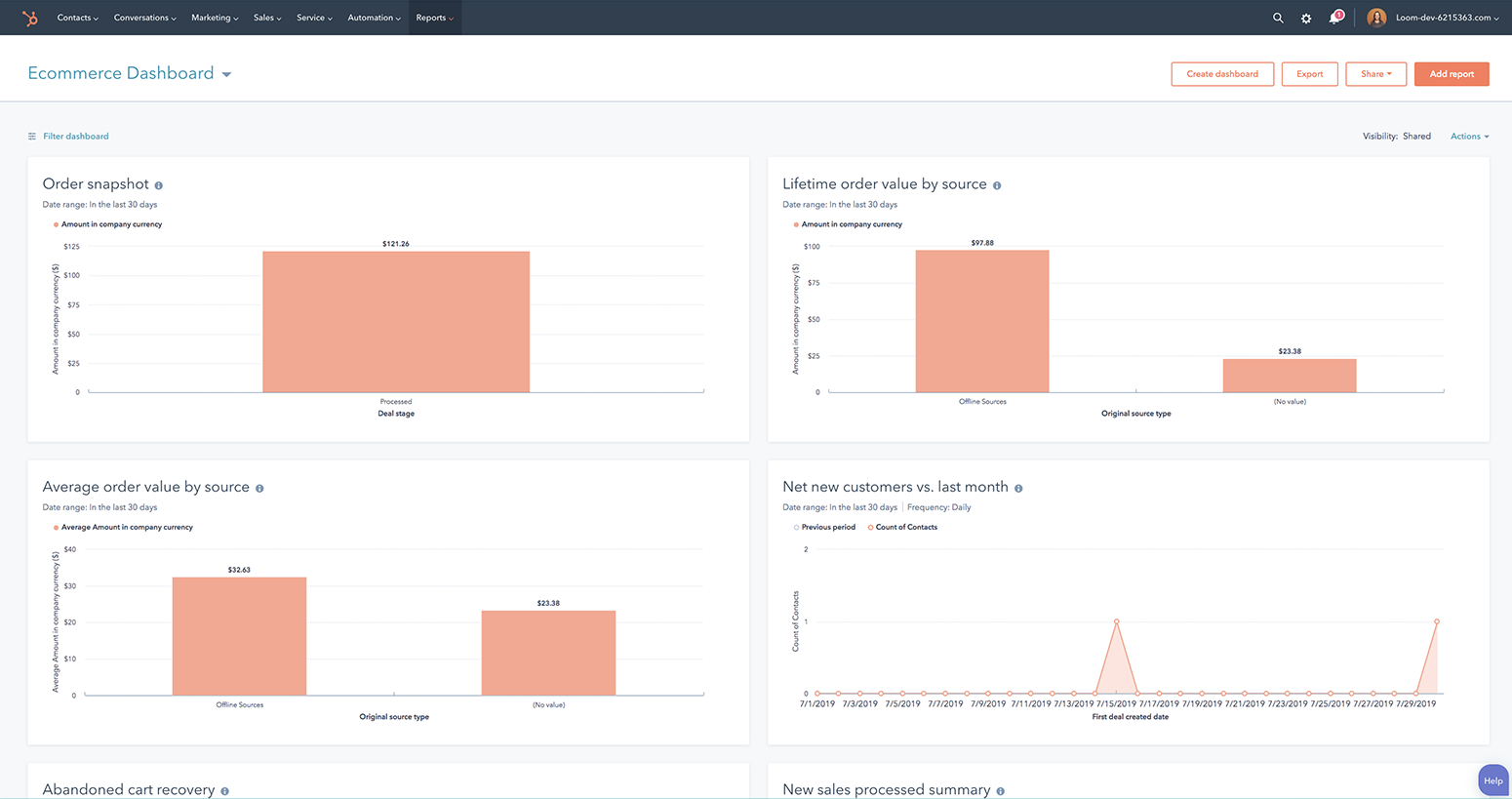The width and height of the screenshot is (1512, 799).
Task: Expand the Actions dropdown
Action: tap(1469, 137)
